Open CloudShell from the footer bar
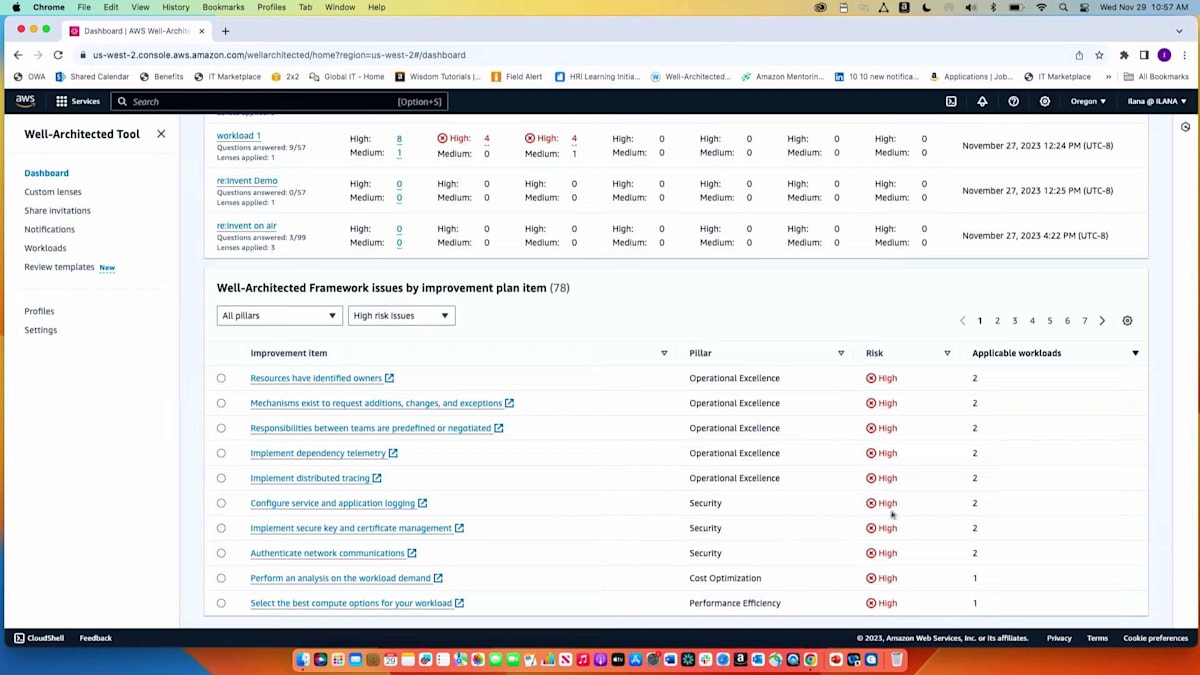Viewport: 1200px width, 675px height. point(41,638)
